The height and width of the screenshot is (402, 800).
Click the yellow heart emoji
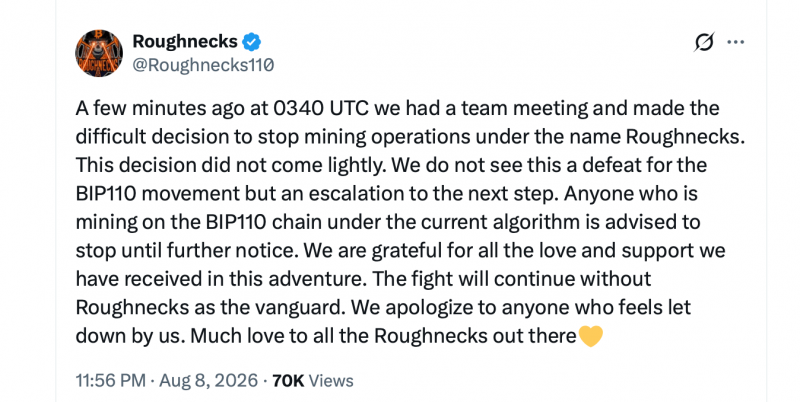591,336
